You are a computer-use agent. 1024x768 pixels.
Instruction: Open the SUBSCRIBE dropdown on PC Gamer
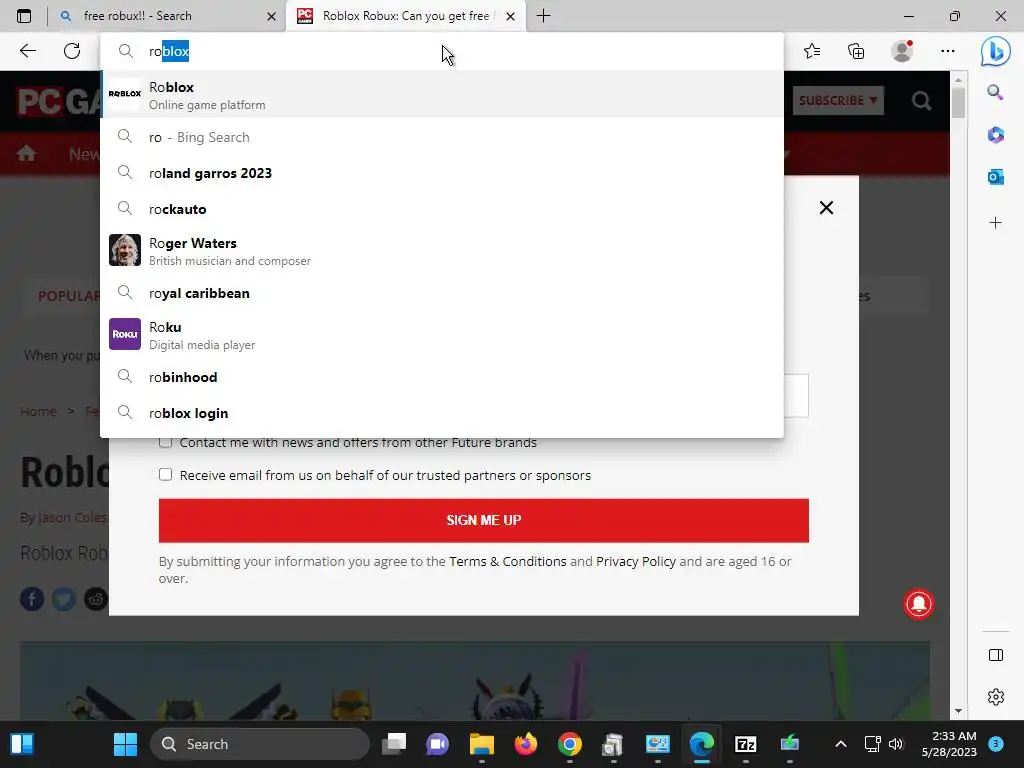838,101
